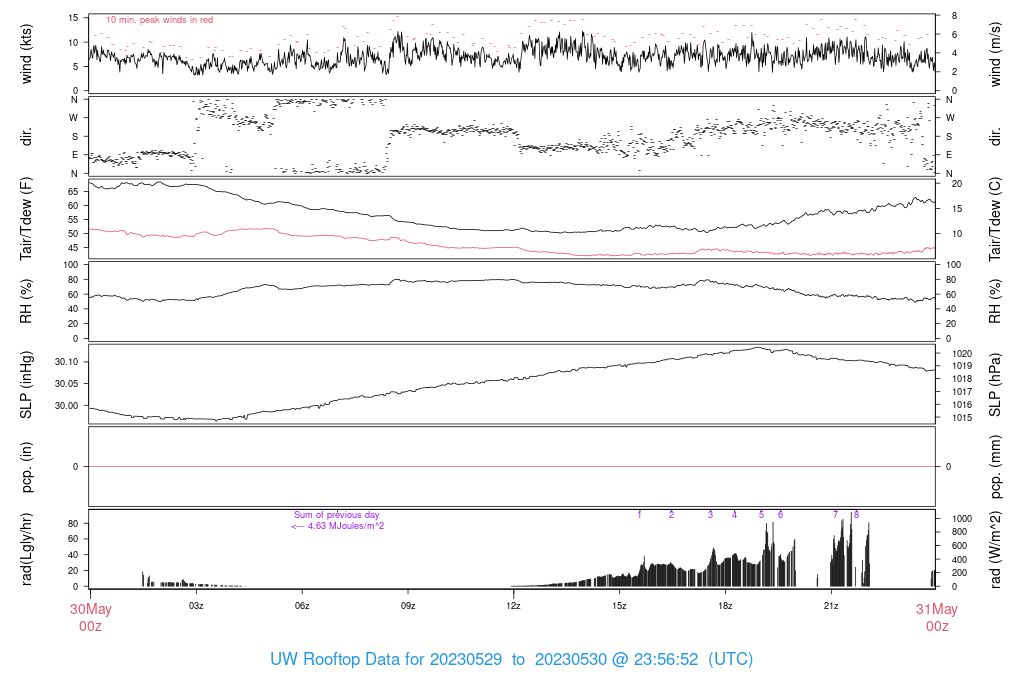
Task: Click the red zero precipitation line
Action: click(x=511, y=467)
